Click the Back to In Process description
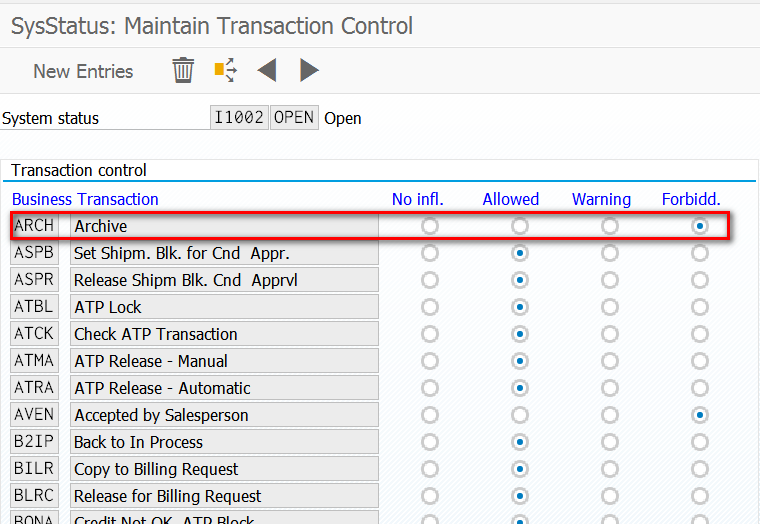760x524 pixels. (224, 442)
